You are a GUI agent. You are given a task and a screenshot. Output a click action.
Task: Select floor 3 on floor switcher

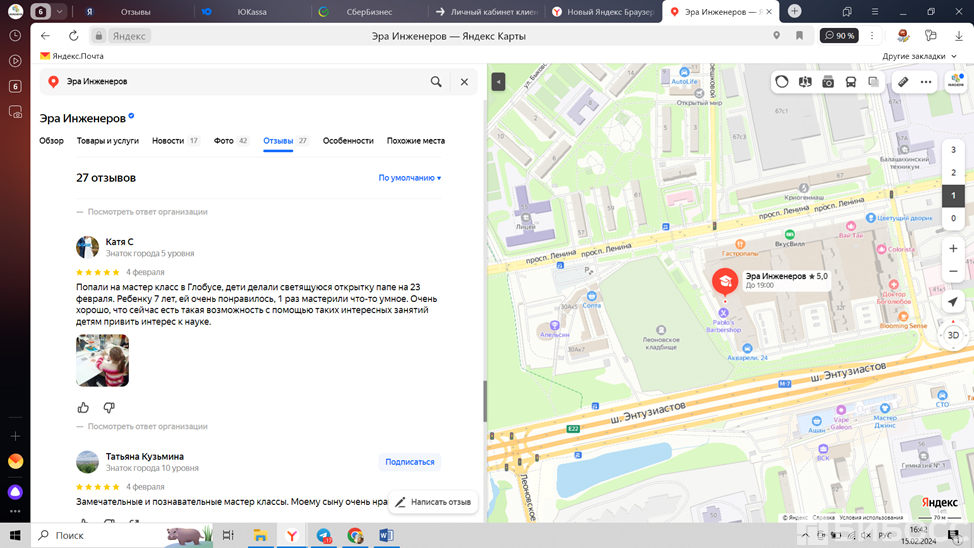(x=953, y=150)
